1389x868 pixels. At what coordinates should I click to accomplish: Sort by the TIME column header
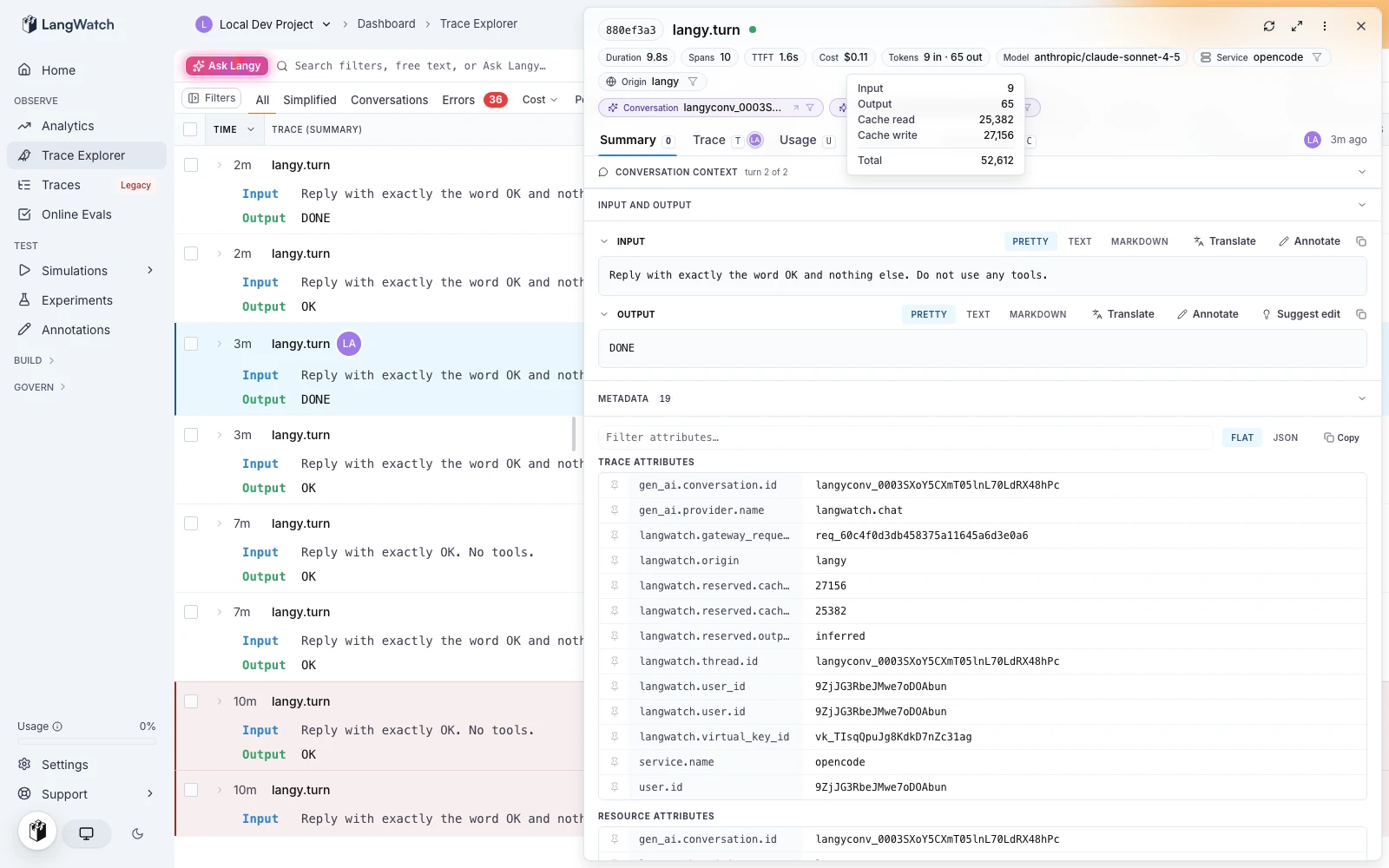[x=234, y=129]
